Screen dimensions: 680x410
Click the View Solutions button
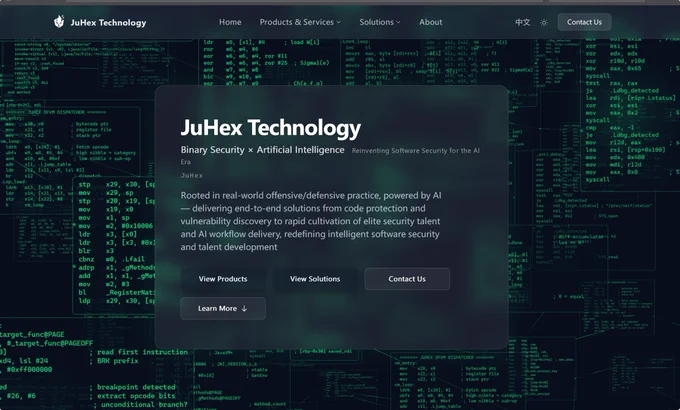[315, 279]
